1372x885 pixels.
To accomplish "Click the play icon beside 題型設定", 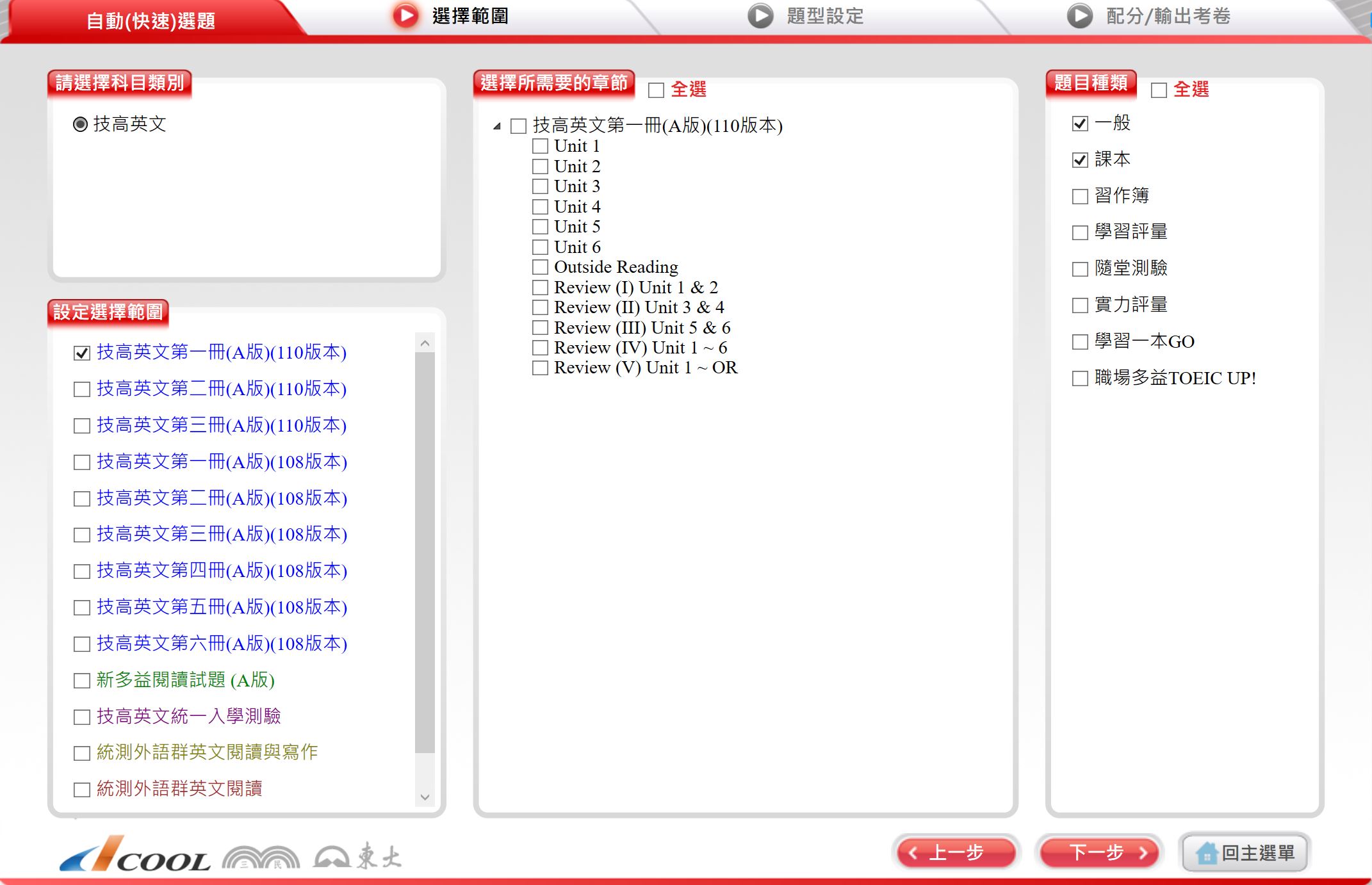I will point(760,16).
